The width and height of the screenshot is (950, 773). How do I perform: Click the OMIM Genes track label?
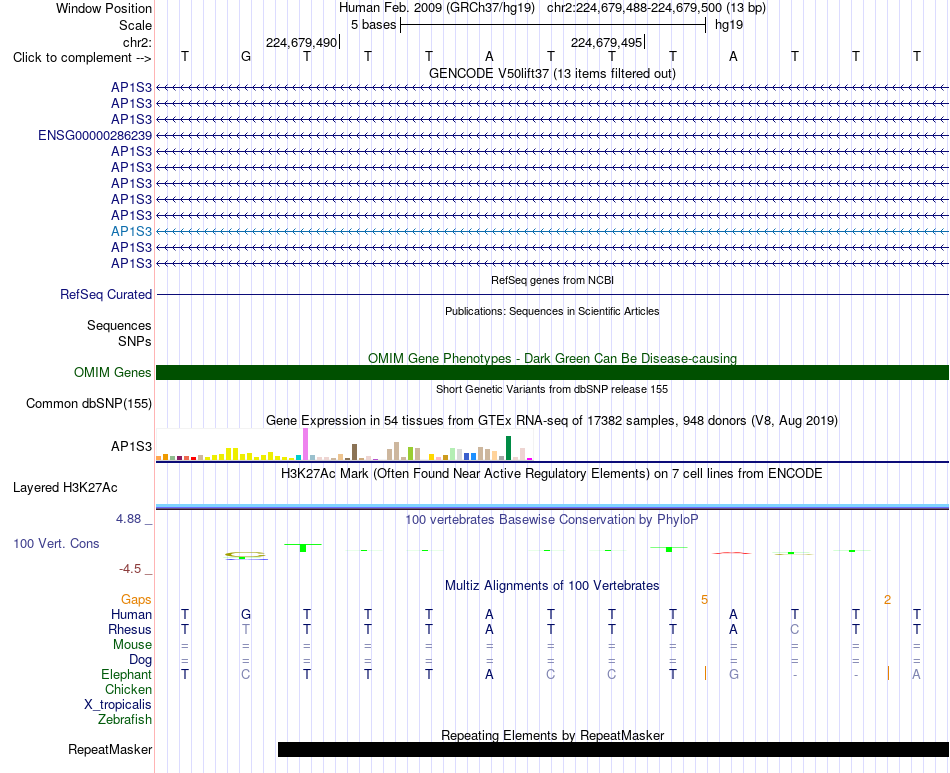(x=113, y=373)
